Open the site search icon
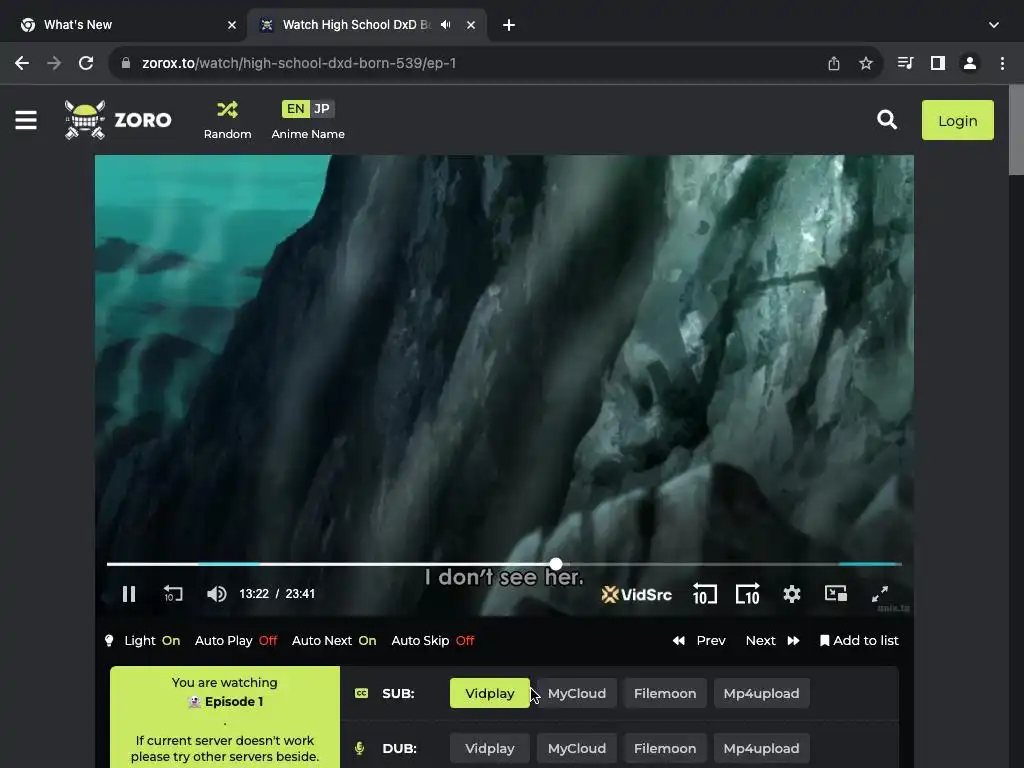1024x768 pixels. [x=887, y=120]
